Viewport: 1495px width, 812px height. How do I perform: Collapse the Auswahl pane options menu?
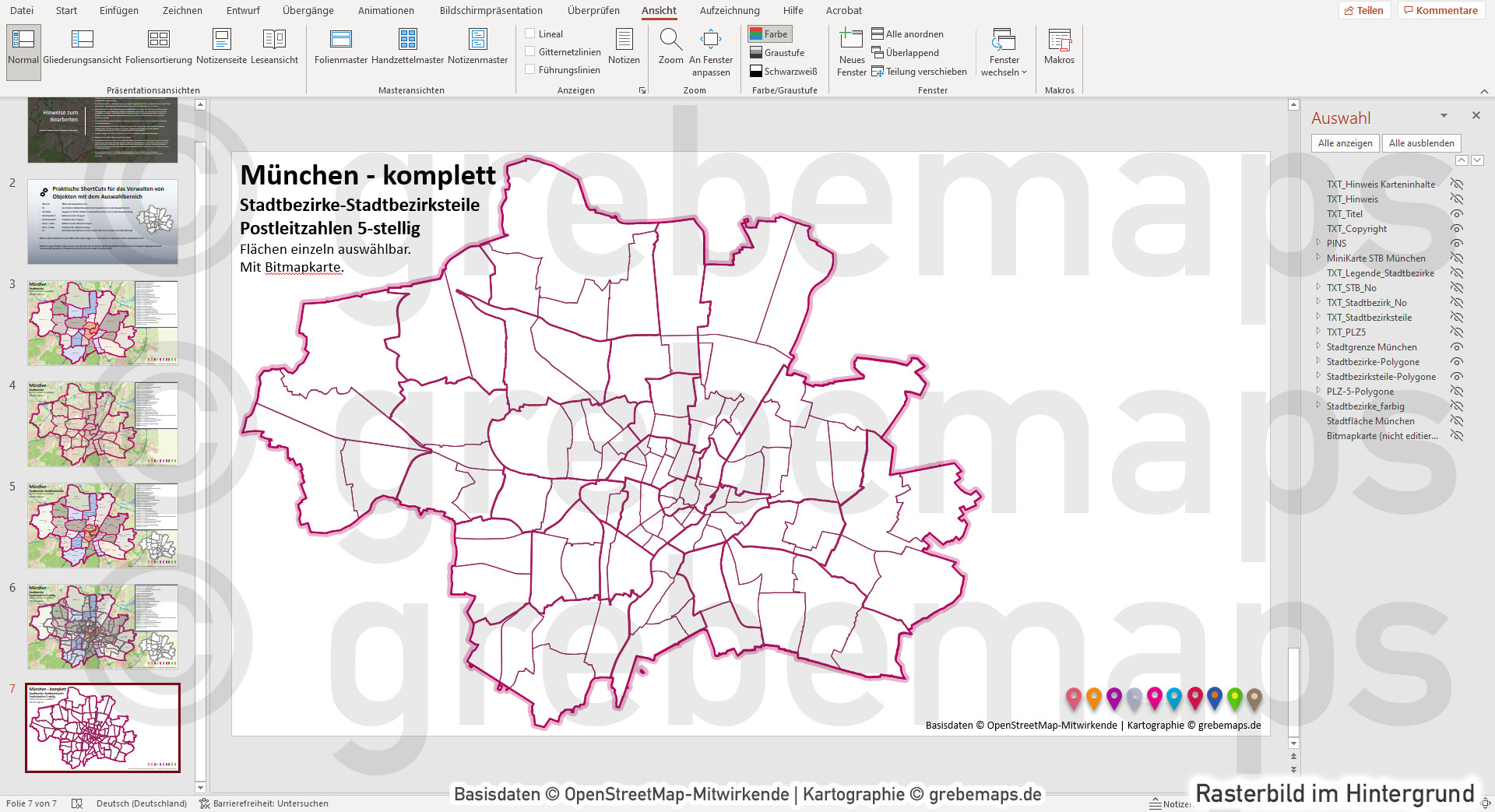tap(1444, 115)
